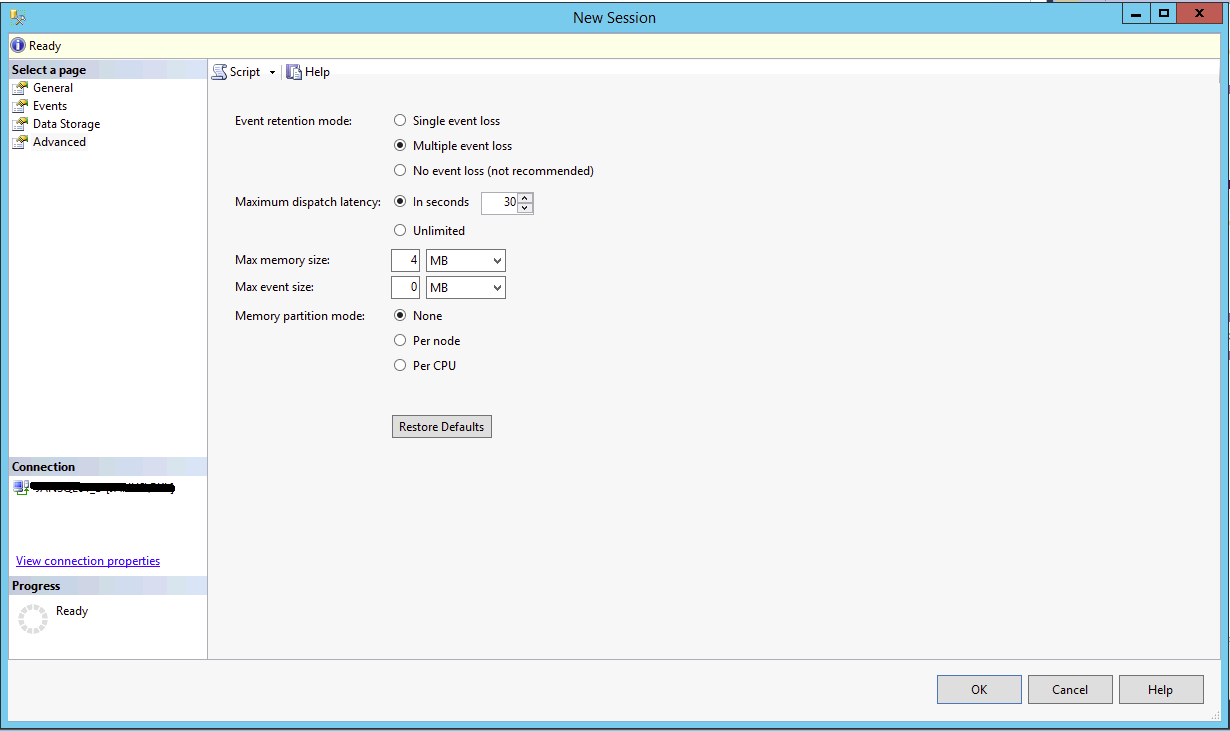The height and width of the screenshot is (731, 1230).
Task: Click the Max memory size input field
Action: pos(406,261)
